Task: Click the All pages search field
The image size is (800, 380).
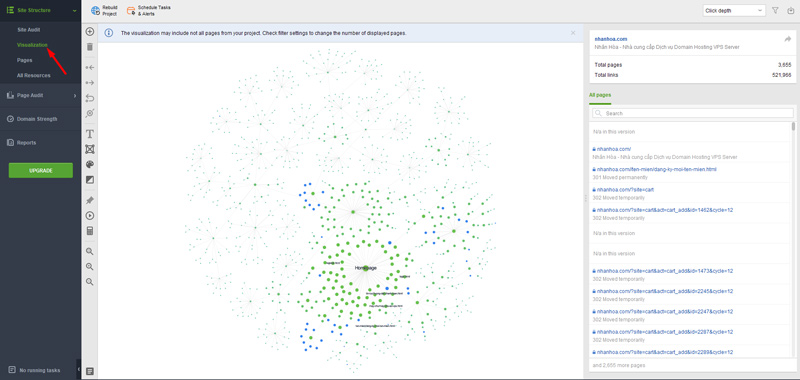Action: 692,113
